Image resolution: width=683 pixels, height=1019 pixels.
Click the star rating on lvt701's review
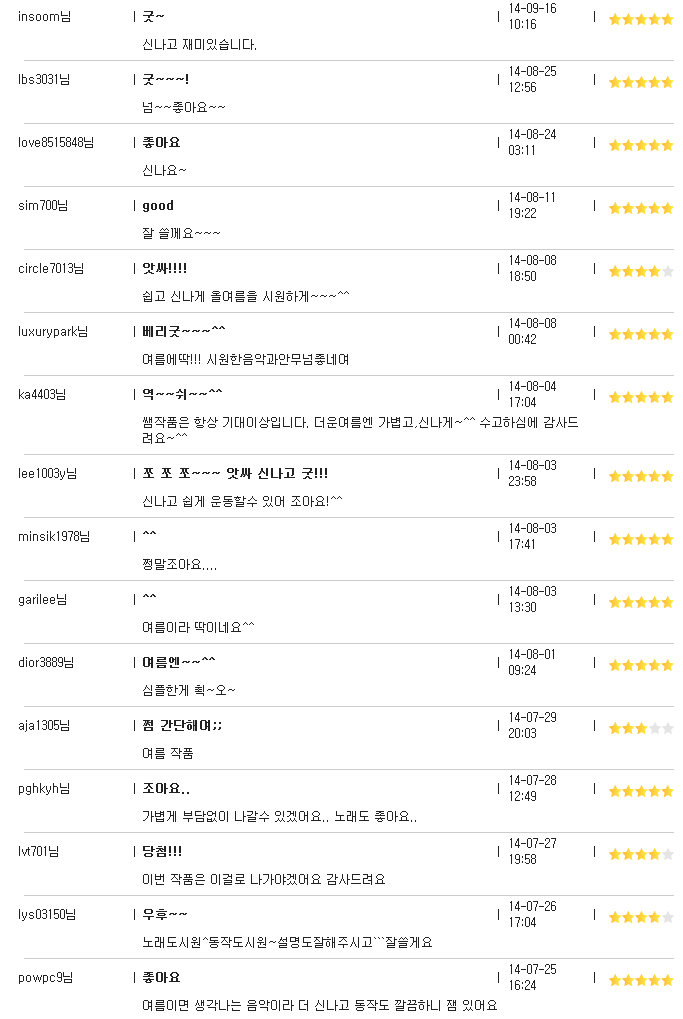click(x=641, y=855)
